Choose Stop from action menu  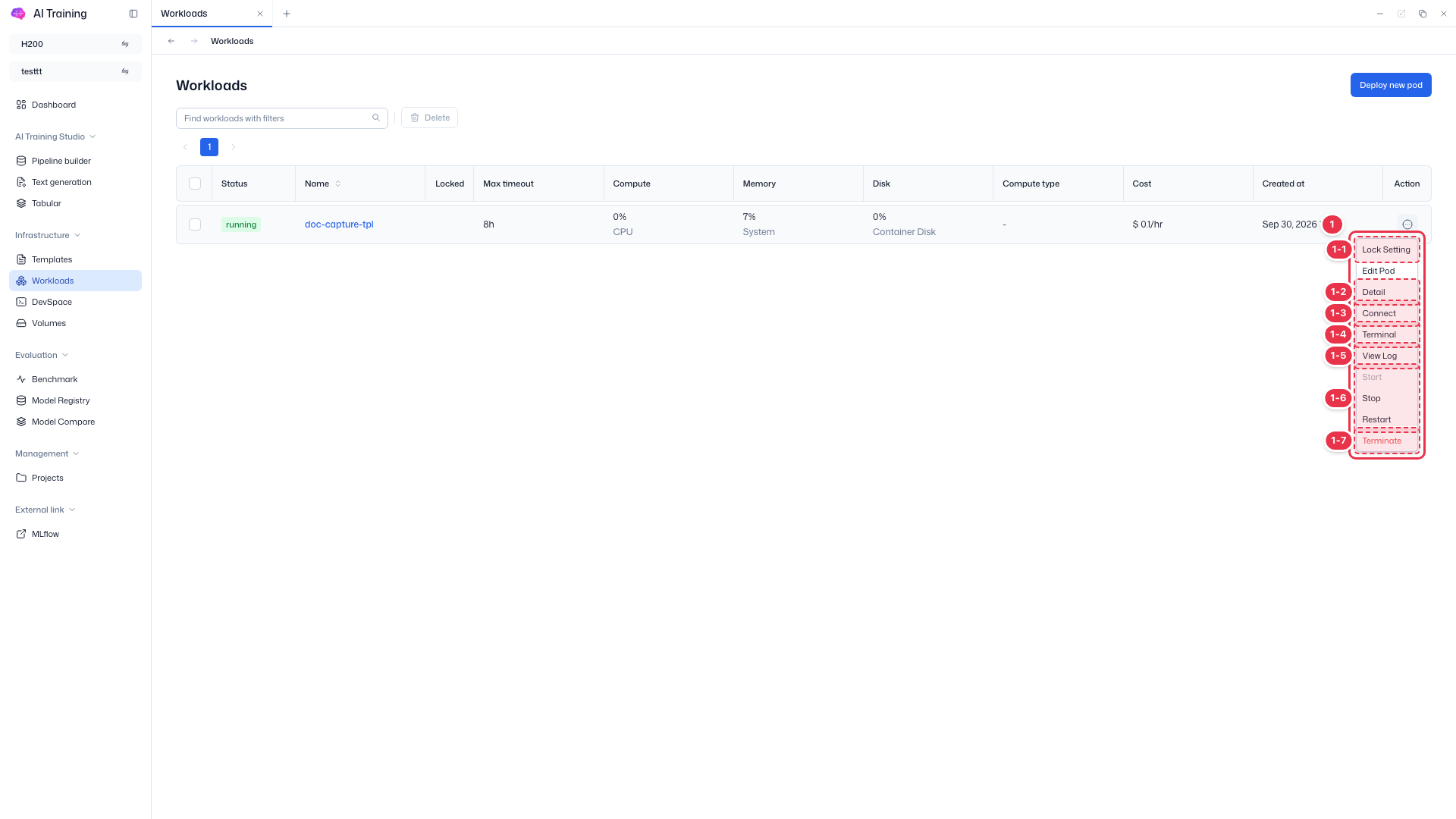pos(1386,398)
